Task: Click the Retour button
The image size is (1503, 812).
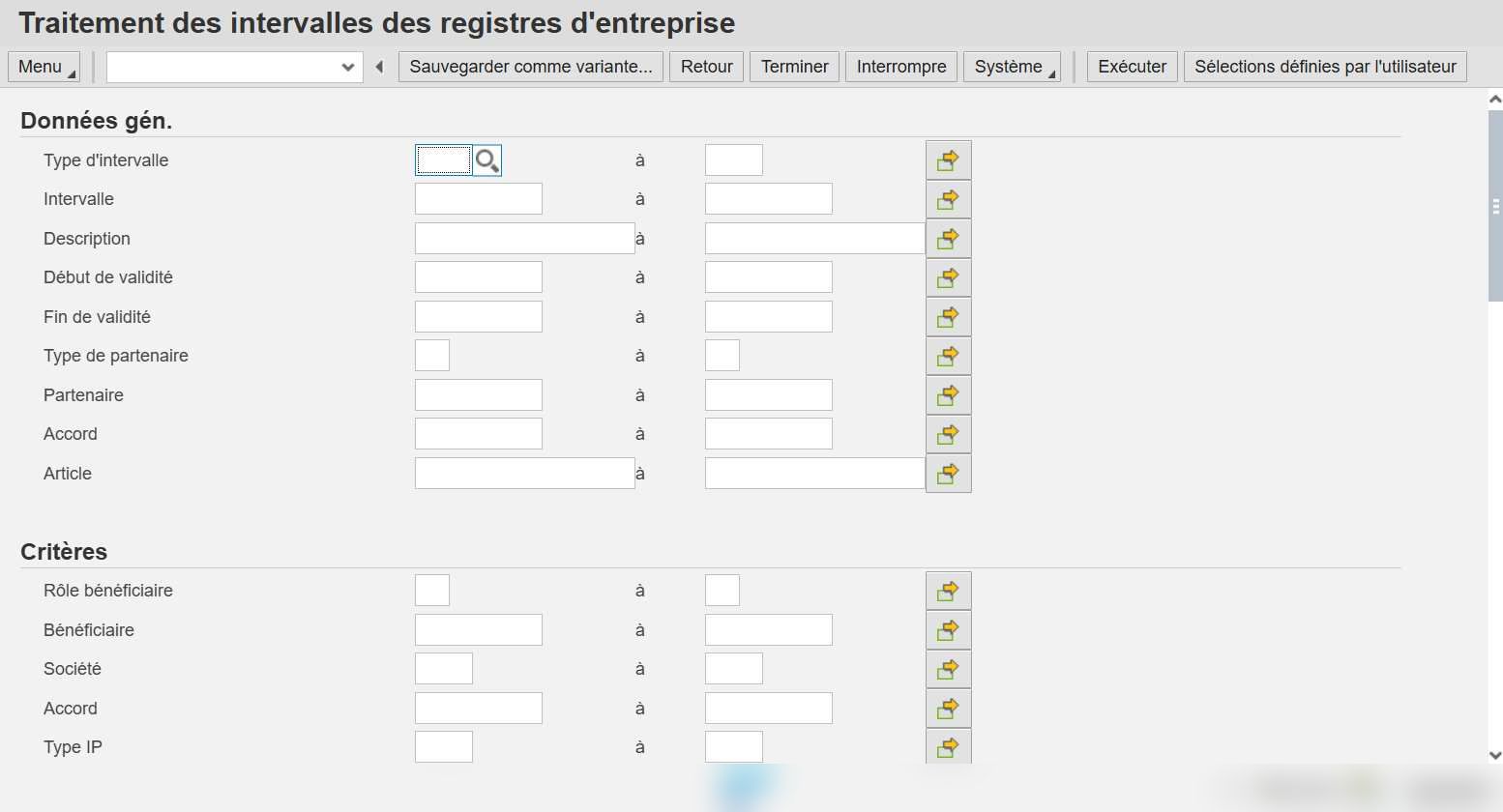Action: pyautogui.click(x=706, y=67)
